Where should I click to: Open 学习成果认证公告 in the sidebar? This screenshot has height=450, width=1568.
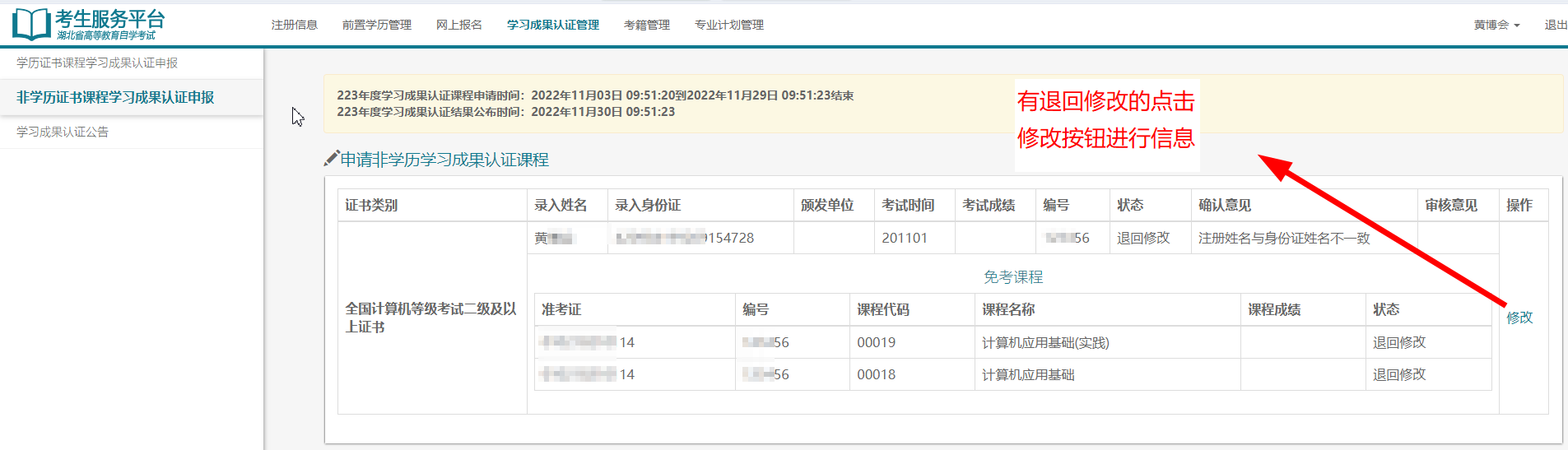[x=63, y=132]
